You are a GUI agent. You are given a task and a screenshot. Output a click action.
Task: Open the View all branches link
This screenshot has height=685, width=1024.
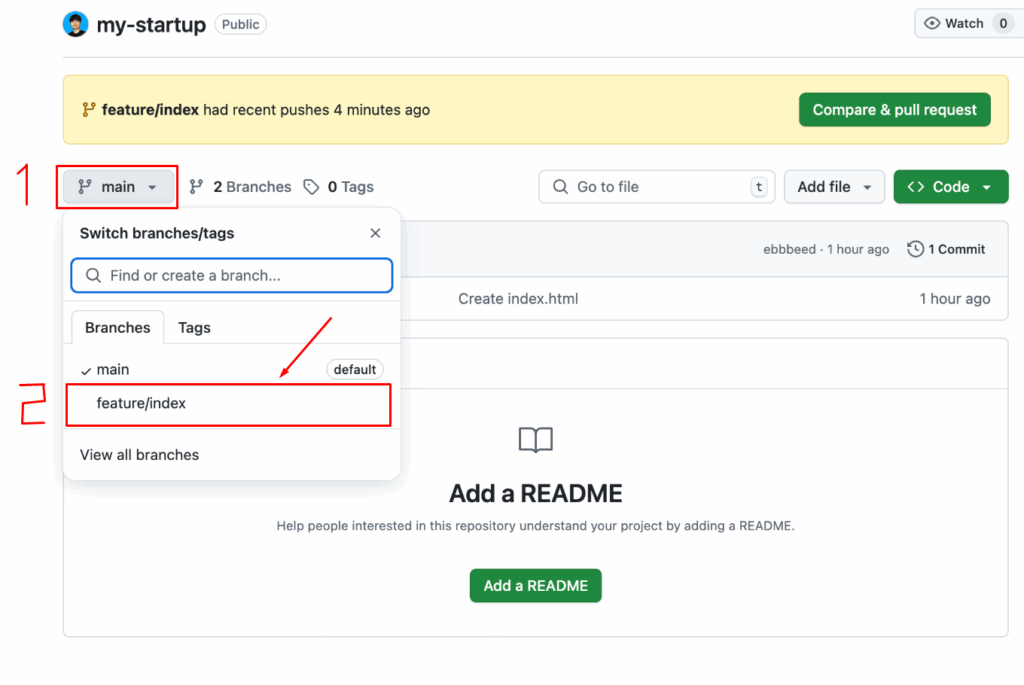tap(139, 455)
